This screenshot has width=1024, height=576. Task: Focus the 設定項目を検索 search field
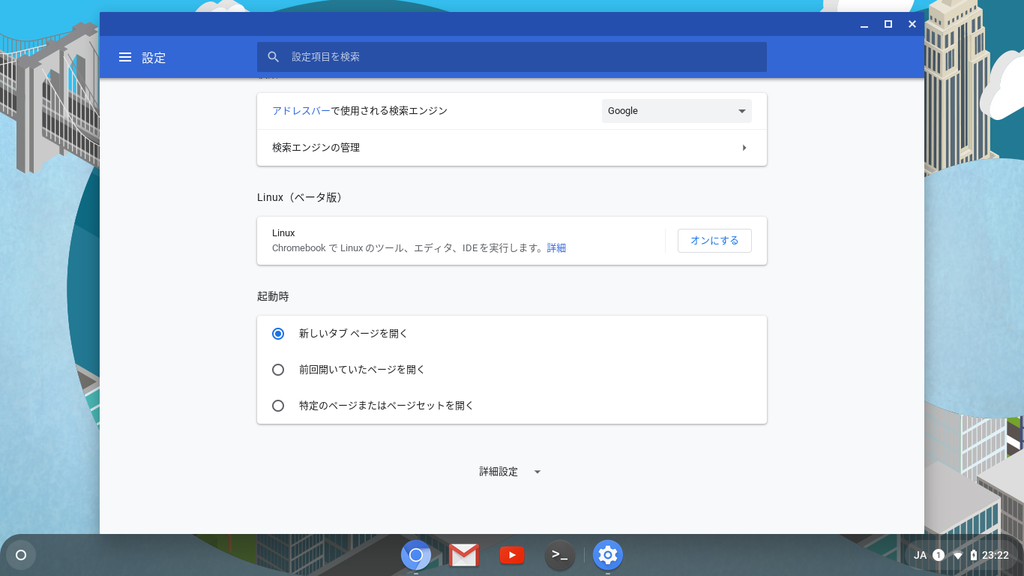[511, 57]
